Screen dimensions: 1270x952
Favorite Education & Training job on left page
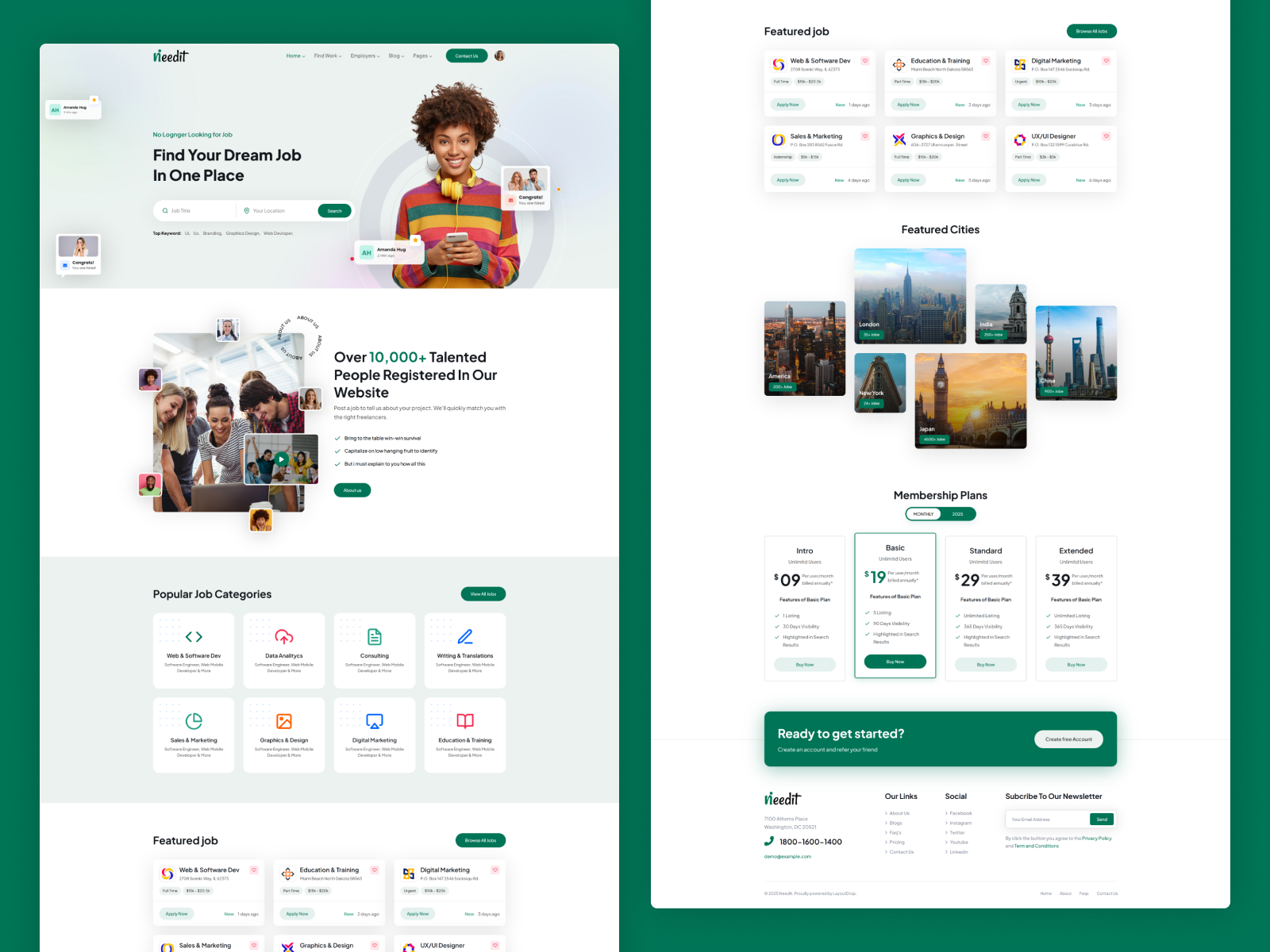click(x=375, y=869)
